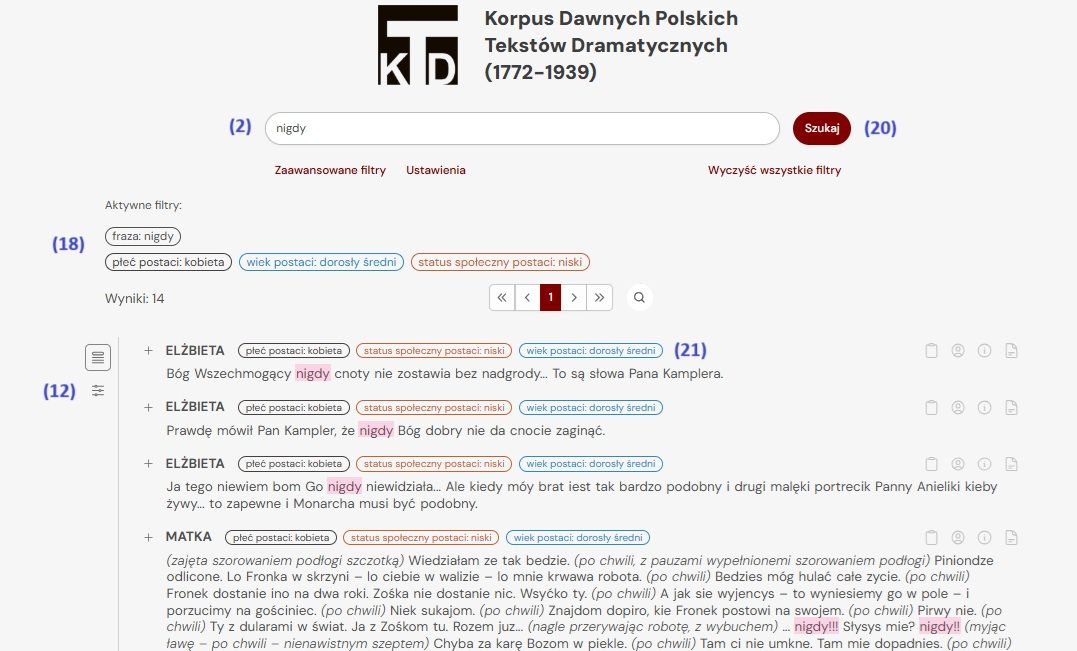Click Wyczyść wszystkie filtry
Image resolution: width=1077 pixels, height=651 pixels.
tap(774, 170)
